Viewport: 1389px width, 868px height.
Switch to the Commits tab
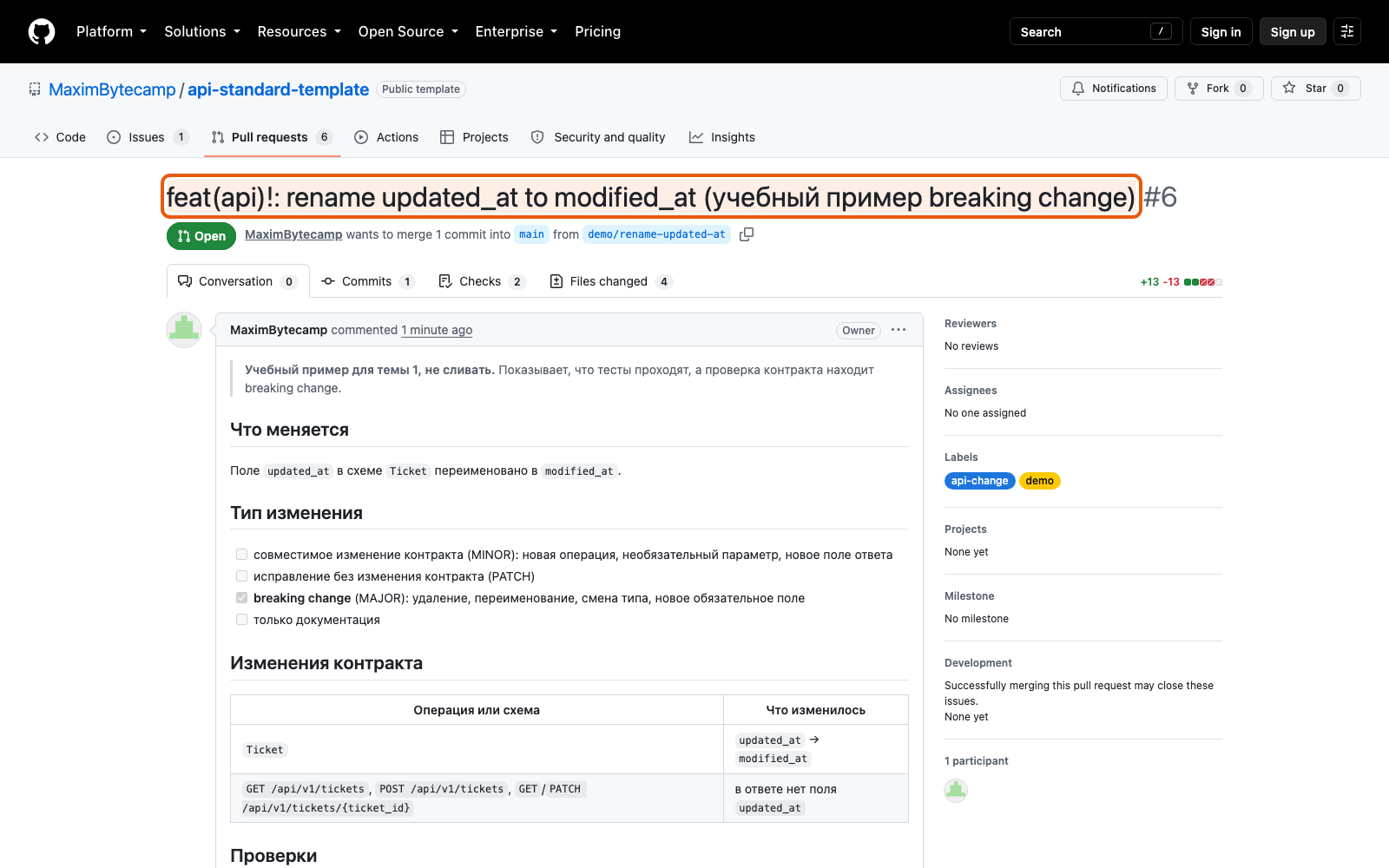(x=368, y=281)
